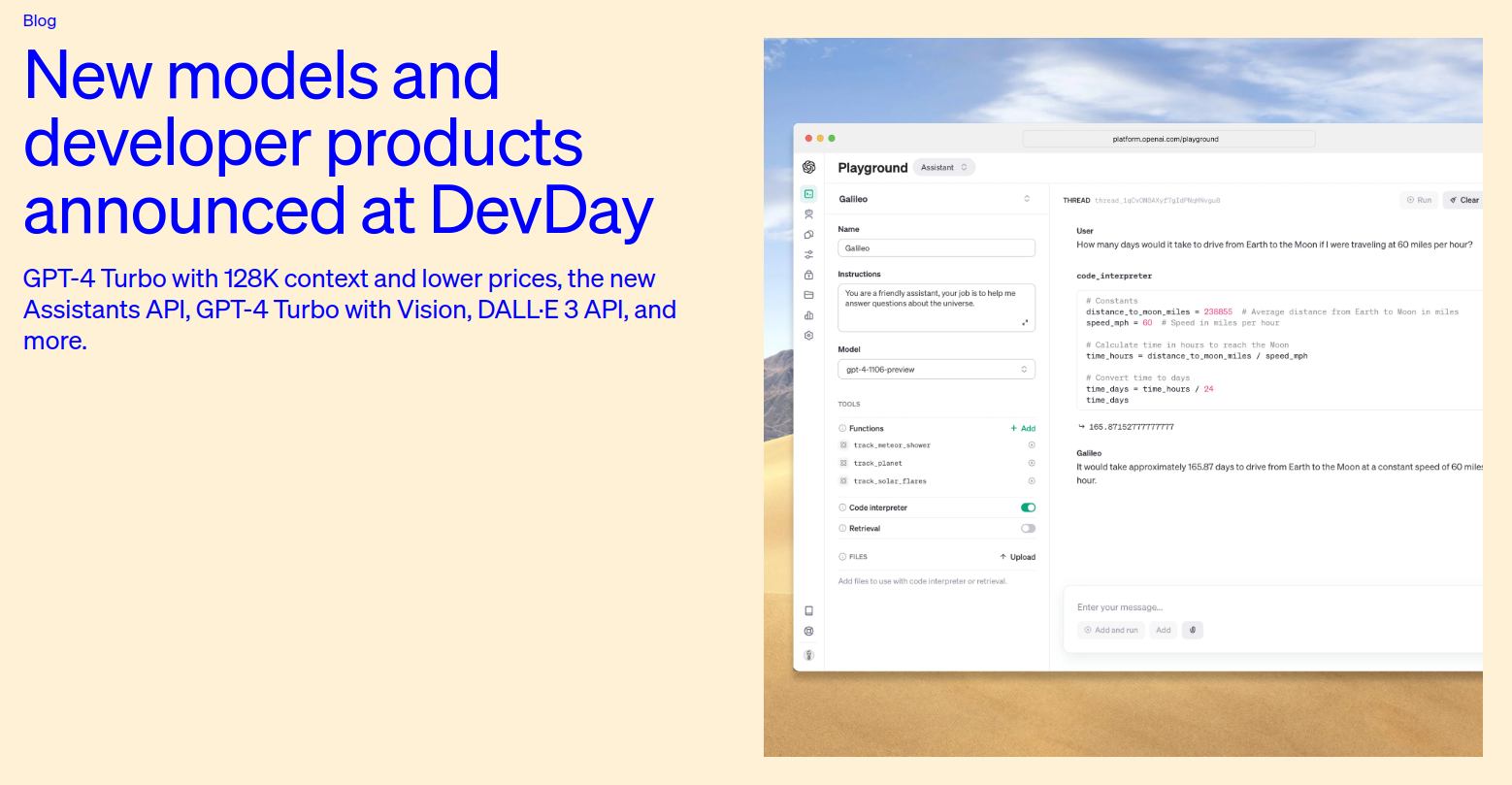
Task: Click the Galileo label above the assistant reply
Action: [1089, 453]
